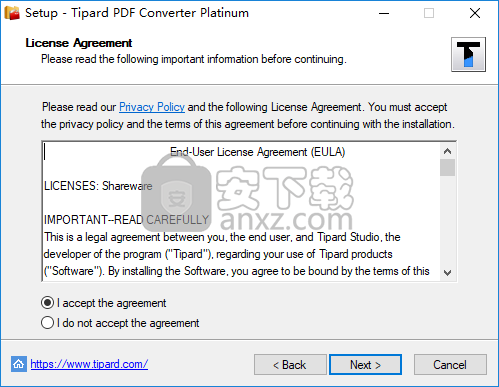The width and height of the screenshot is (499, 387).
Task: Click the setup installer icon in title bar
Action: 12,13
